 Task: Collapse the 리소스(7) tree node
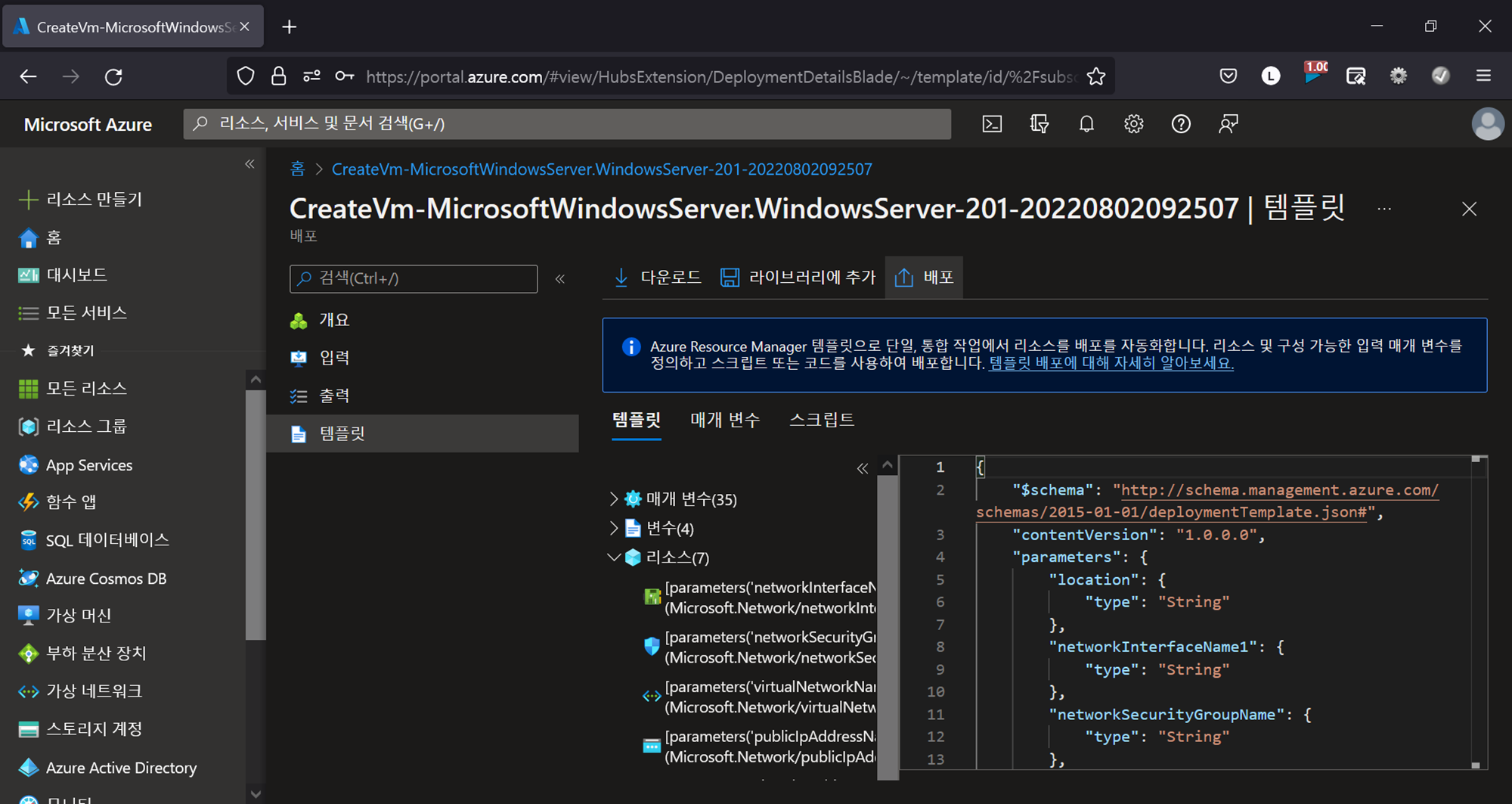click(x=614, y=557)
